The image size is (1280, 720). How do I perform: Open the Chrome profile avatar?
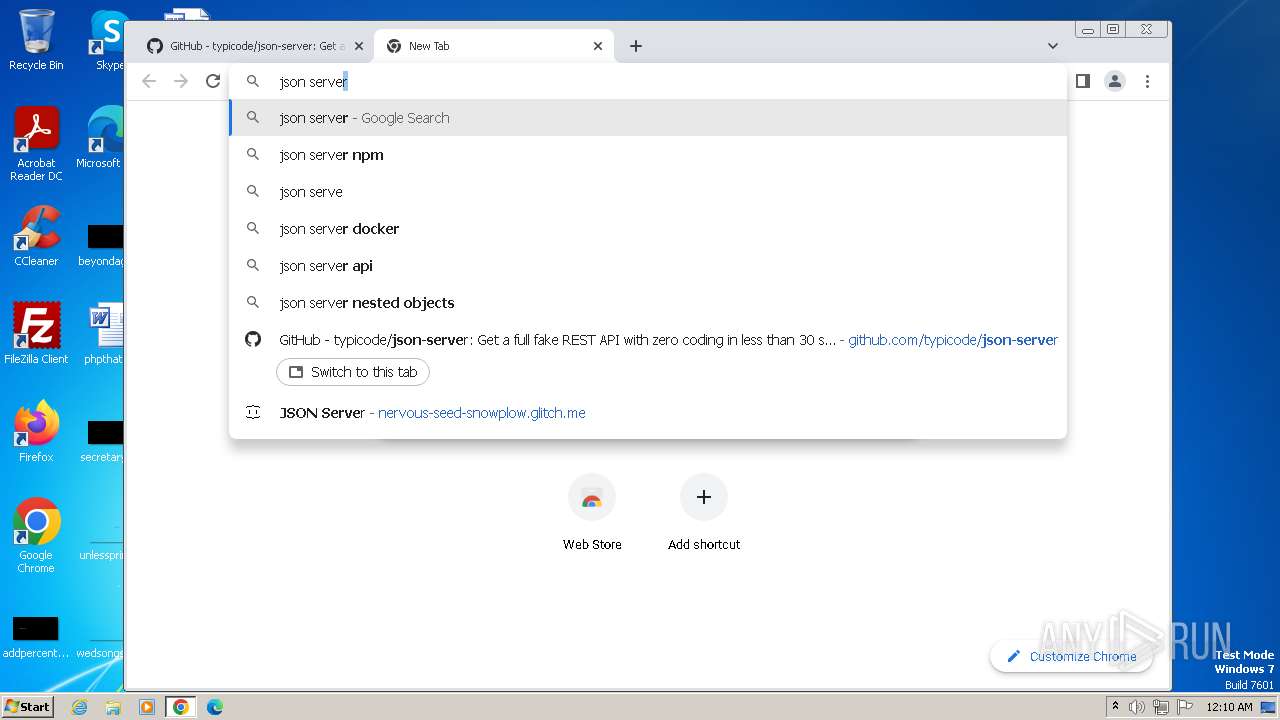point(1115,81)
